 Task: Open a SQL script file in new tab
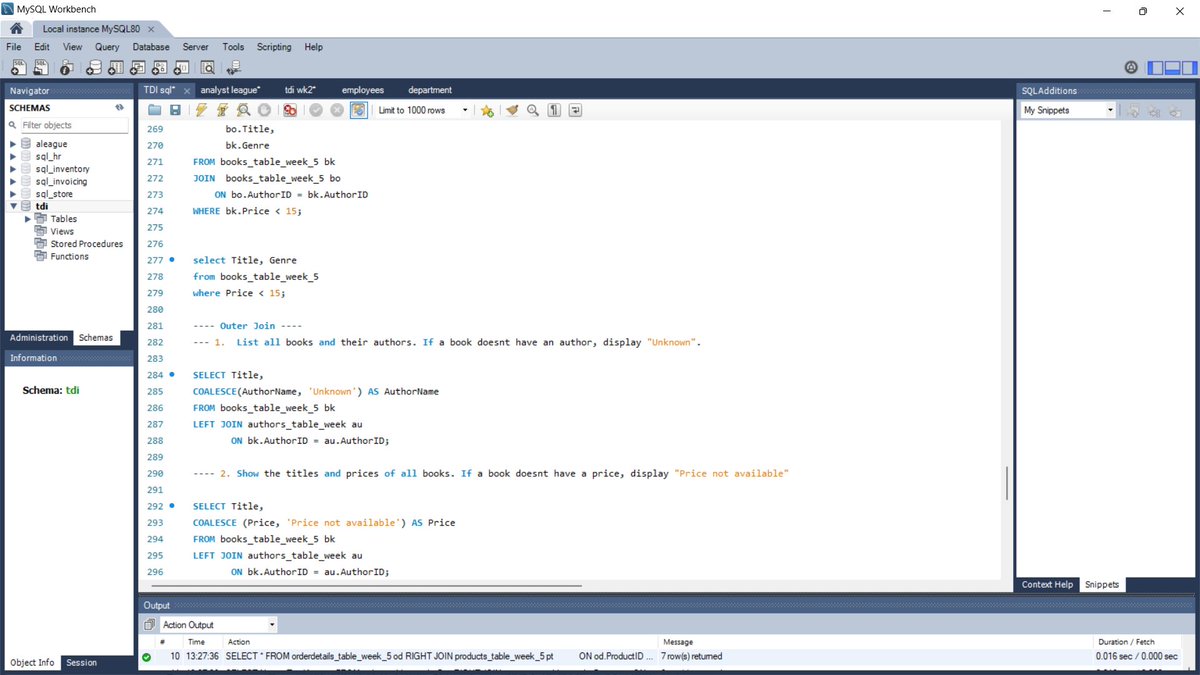pyautogui.click(x=41, y=68)
